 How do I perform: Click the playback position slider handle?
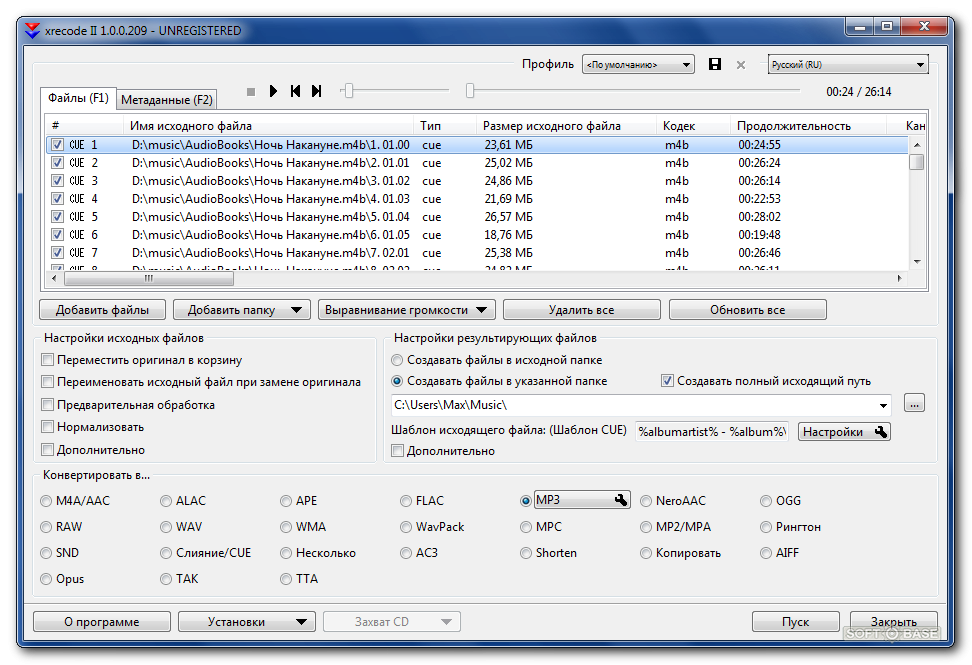tap(470, 91)
